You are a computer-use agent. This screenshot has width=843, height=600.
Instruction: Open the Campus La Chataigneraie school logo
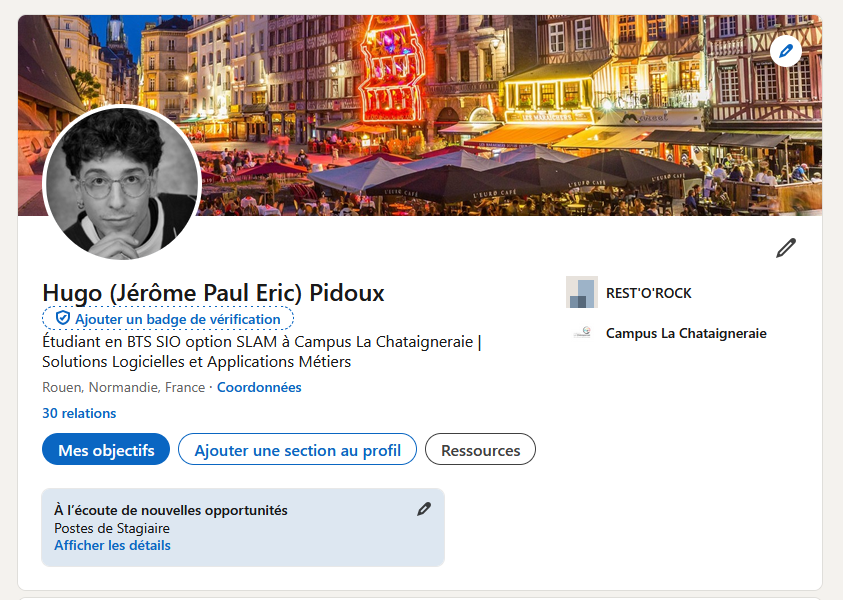point(582,333)
